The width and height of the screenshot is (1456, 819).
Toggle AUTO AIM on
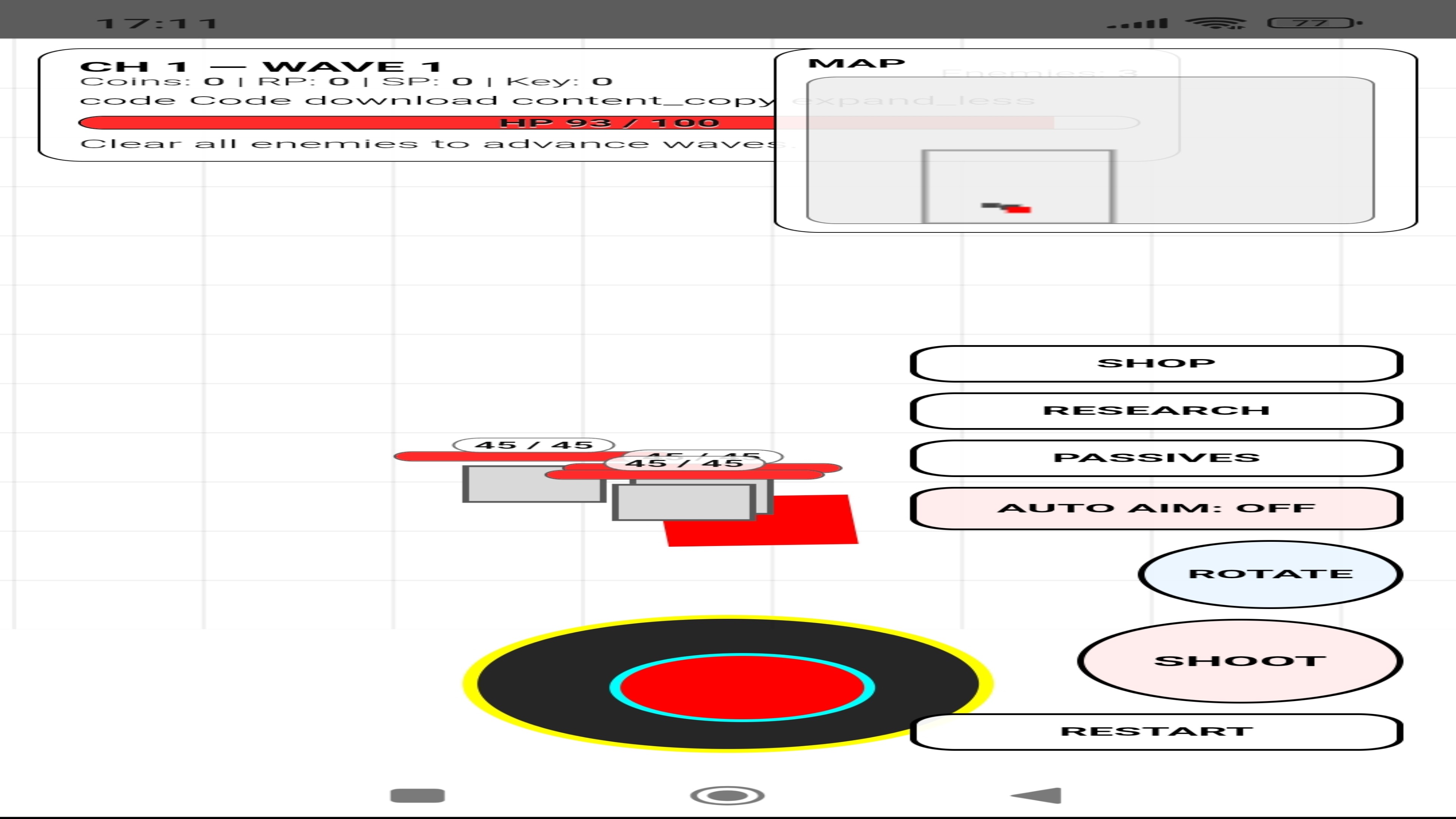coord(1156,508)
